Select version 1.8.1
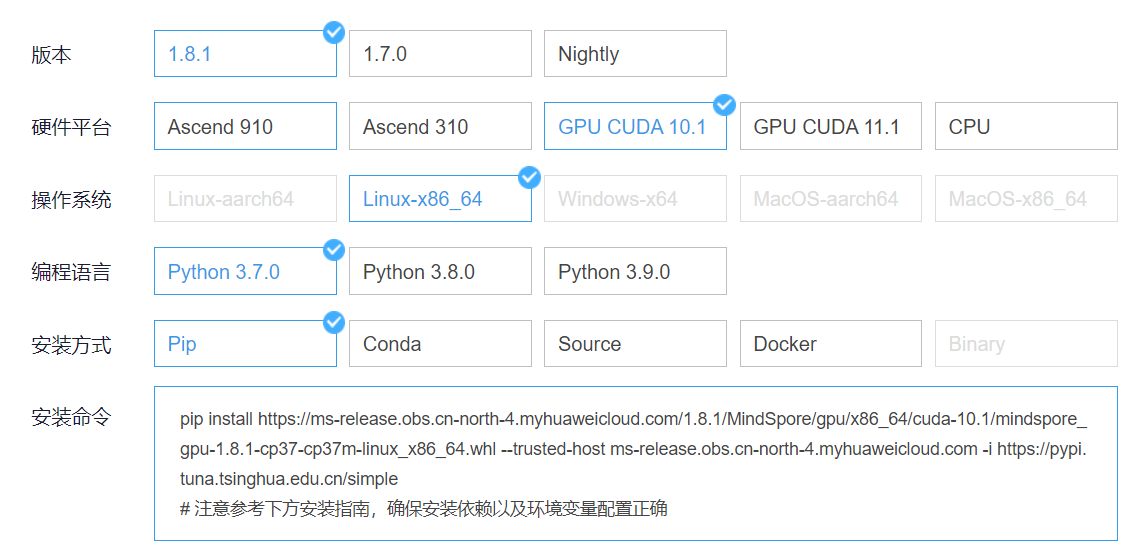 tap(245, 54)
